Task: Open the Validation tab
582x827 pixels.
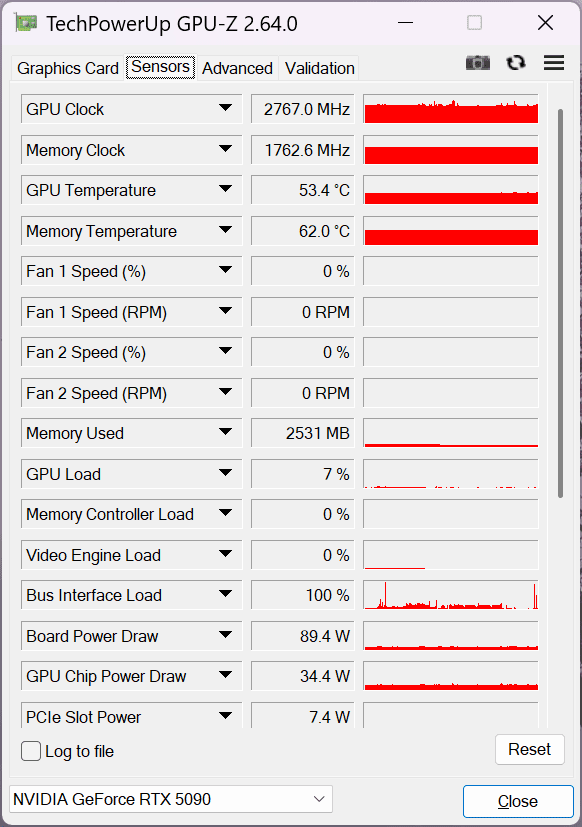Action: click(319, 68)
